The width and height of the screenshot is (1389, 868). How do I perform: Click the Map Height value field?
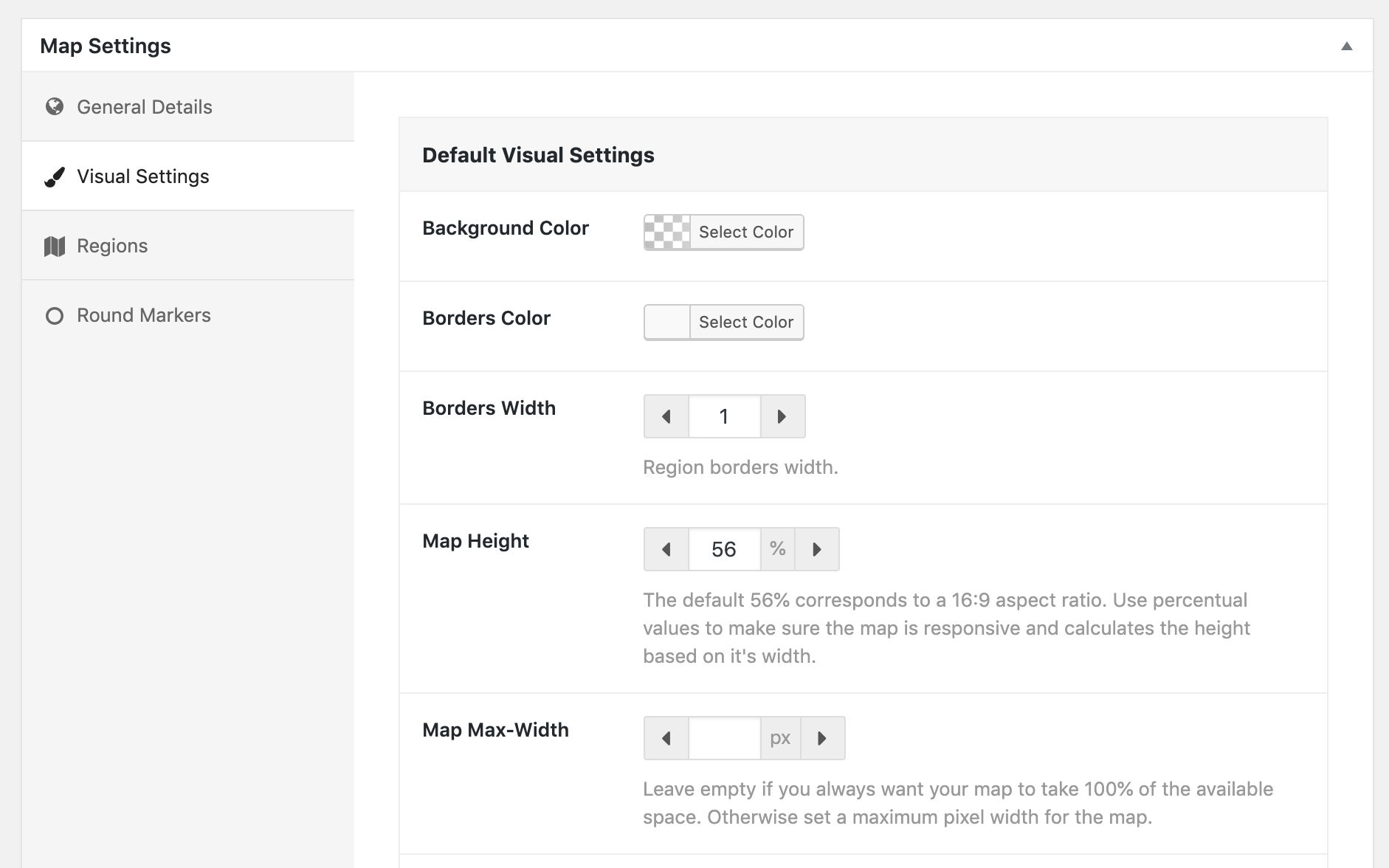tap(725, 549)
